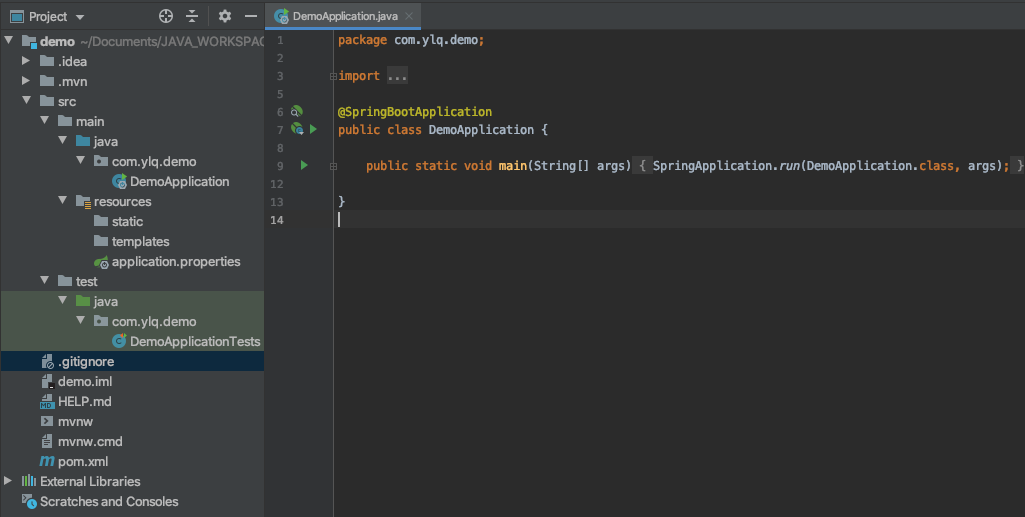
Task: Click the Maven m icon of pom.xml
Action: click(47, 461)
